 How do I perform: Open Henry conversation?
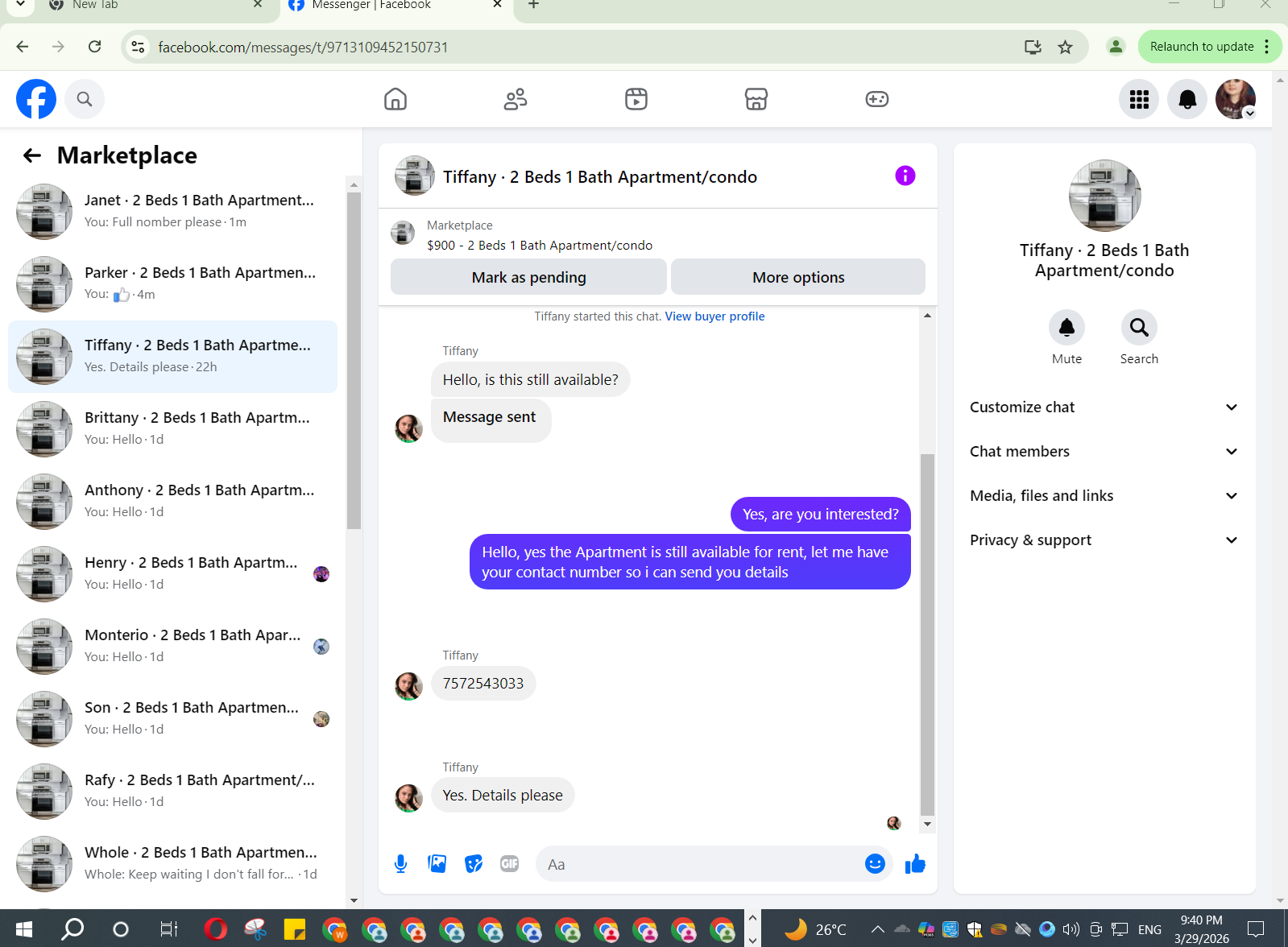coord(172,574)
